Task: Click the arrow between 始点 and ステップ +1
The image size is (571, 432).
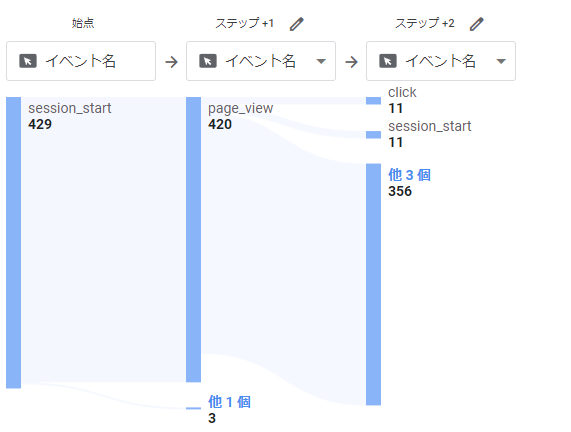Action: coord(171,62)
